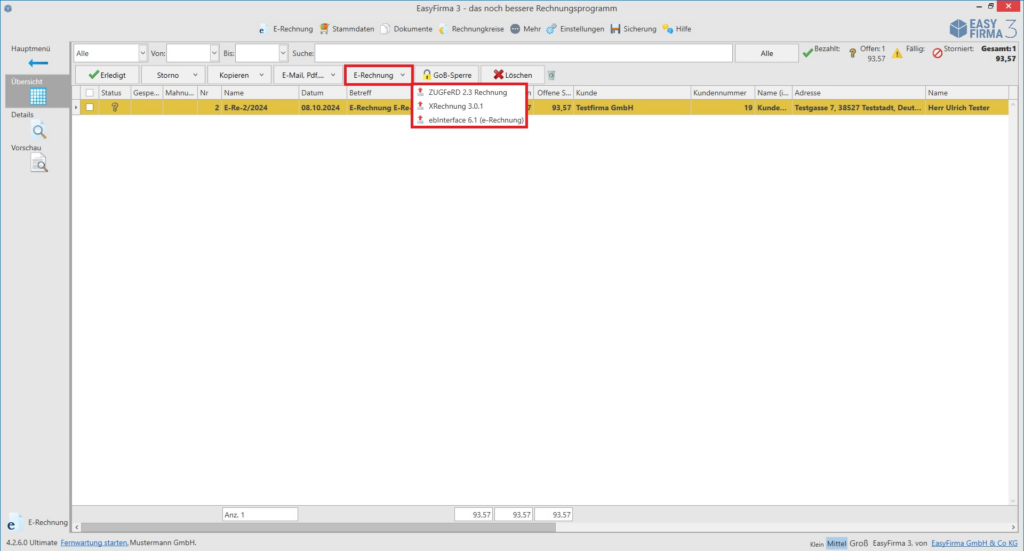Click the E-Re-2/2024 name cell

point(259,107)
